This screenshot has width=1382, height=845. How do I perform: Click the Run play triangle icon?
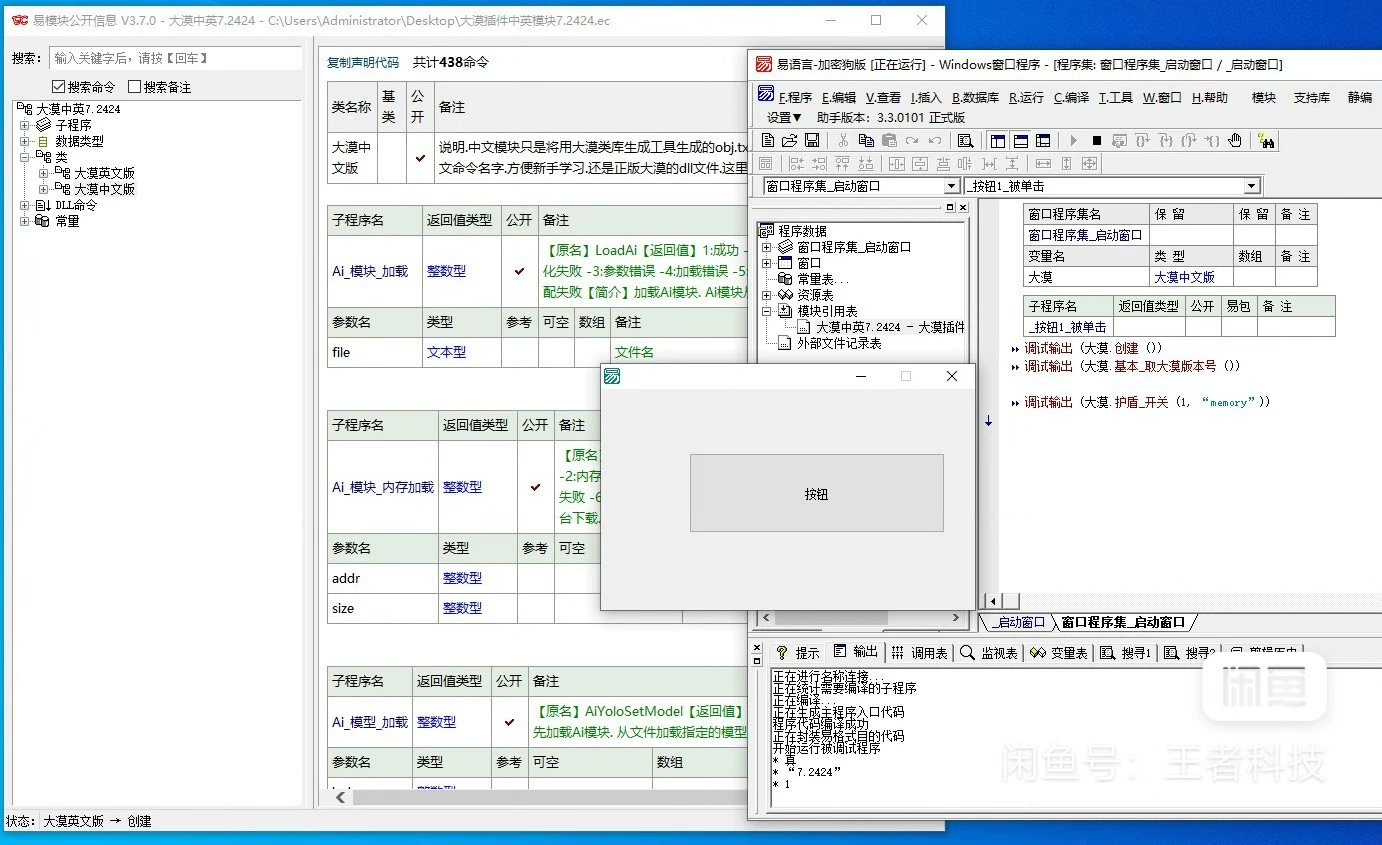pos(1074,141)
